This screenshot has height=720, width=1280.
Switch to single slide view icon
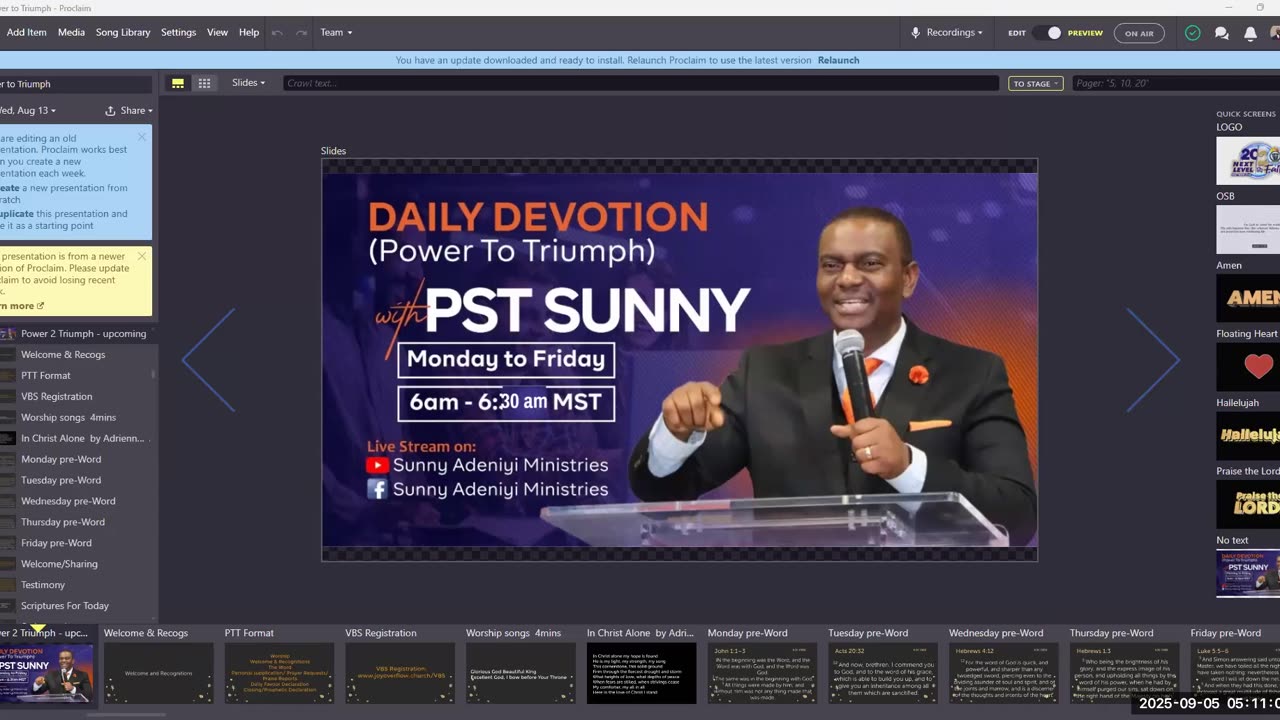coord(178,83)
